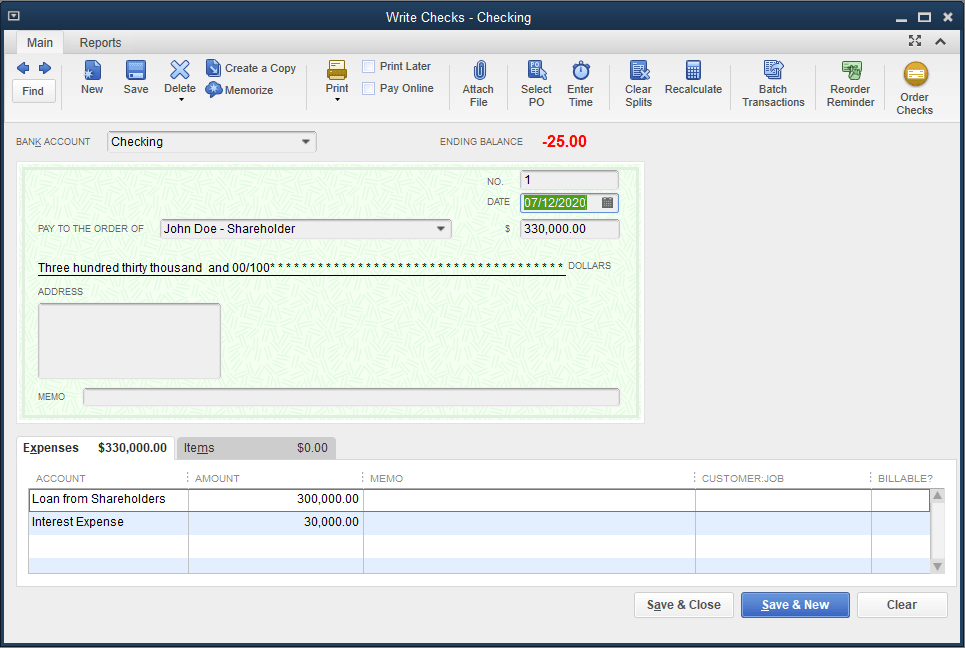Switch to the Reports tab
965x648 pixels.
click(x=100, y=43)
